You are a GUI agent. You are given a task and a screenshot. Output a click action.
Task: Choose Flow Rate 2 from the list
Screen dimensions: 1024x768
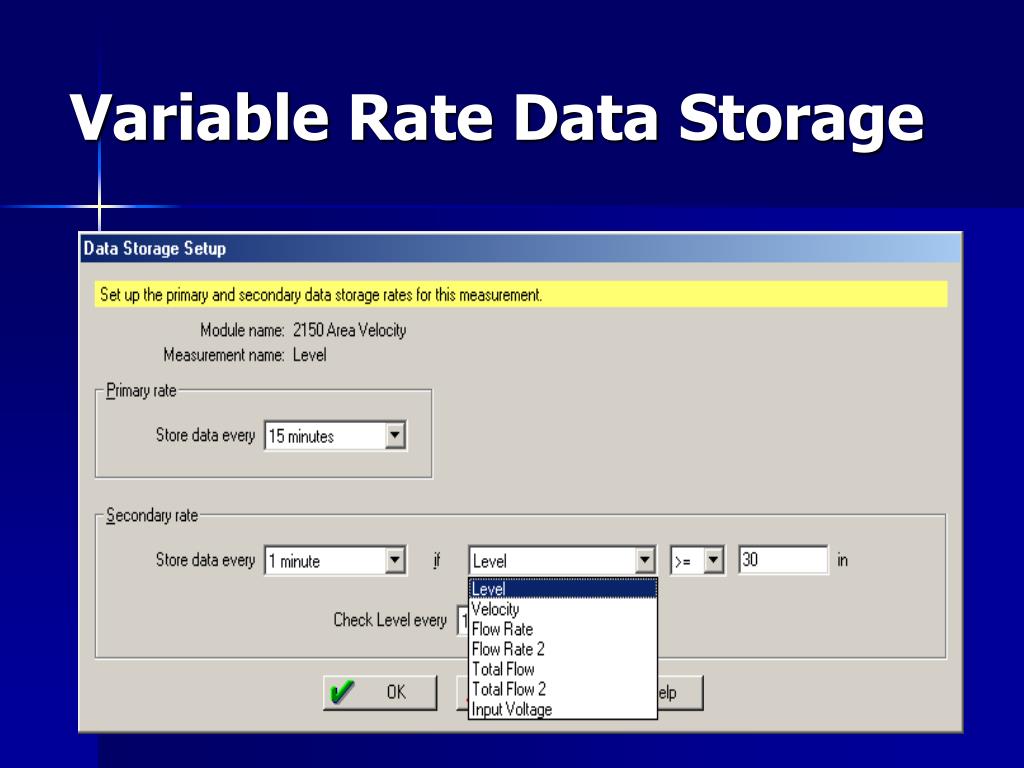click(x=563, y=649)
